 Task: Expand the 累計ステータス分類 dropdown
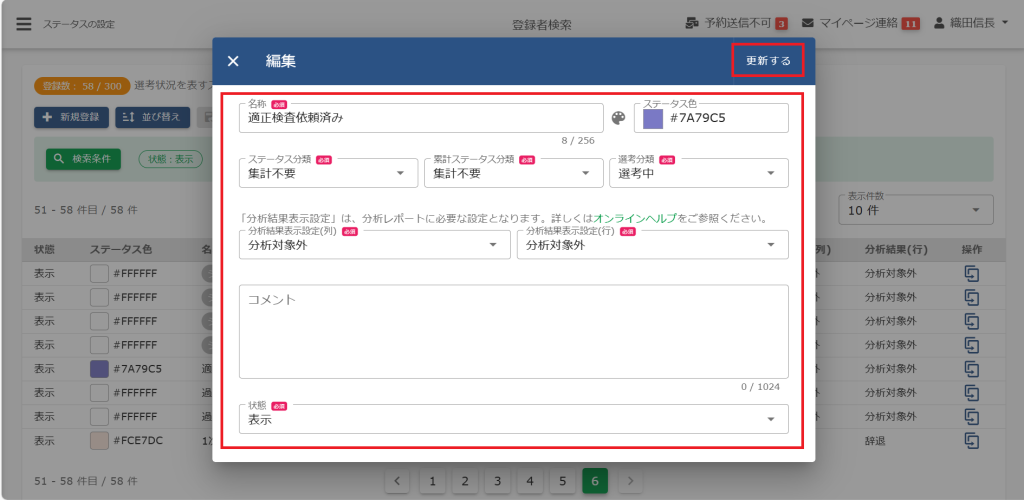[x=513, y=173]
